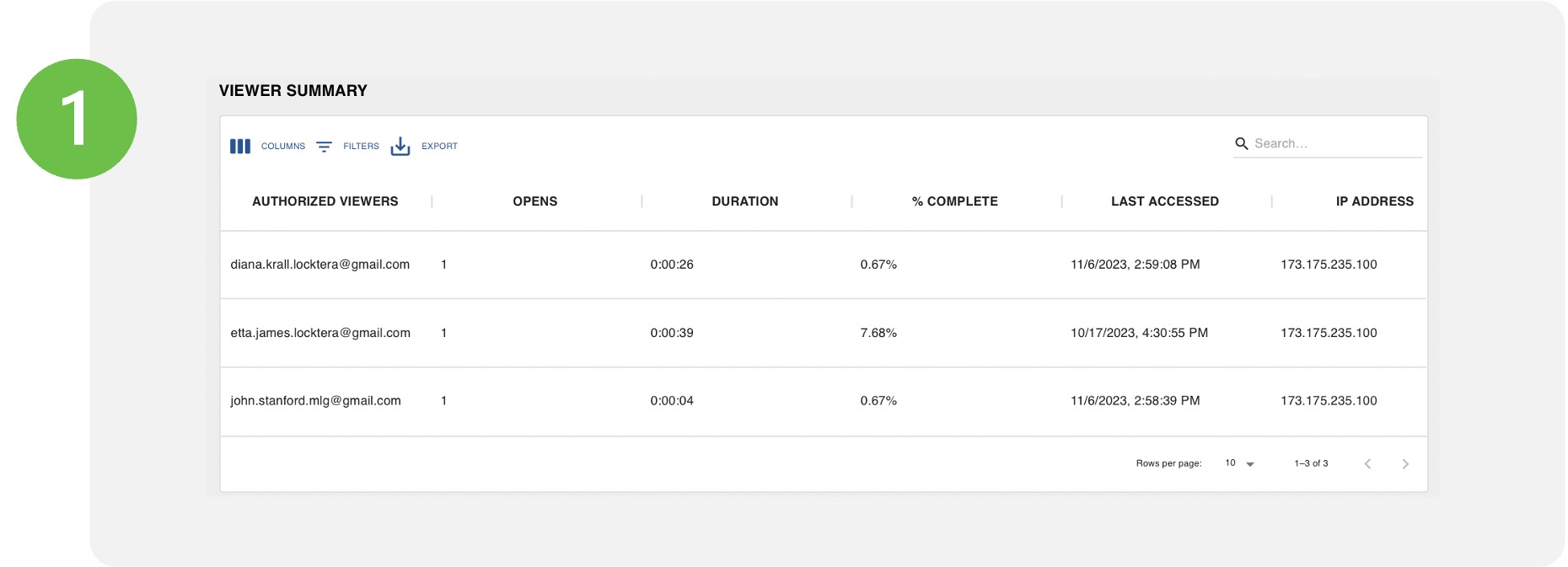This screenshot has width=1568, height=567.
Task: Select the john.stanford.mlg@gmail.com row
Action: click(315, 401)
